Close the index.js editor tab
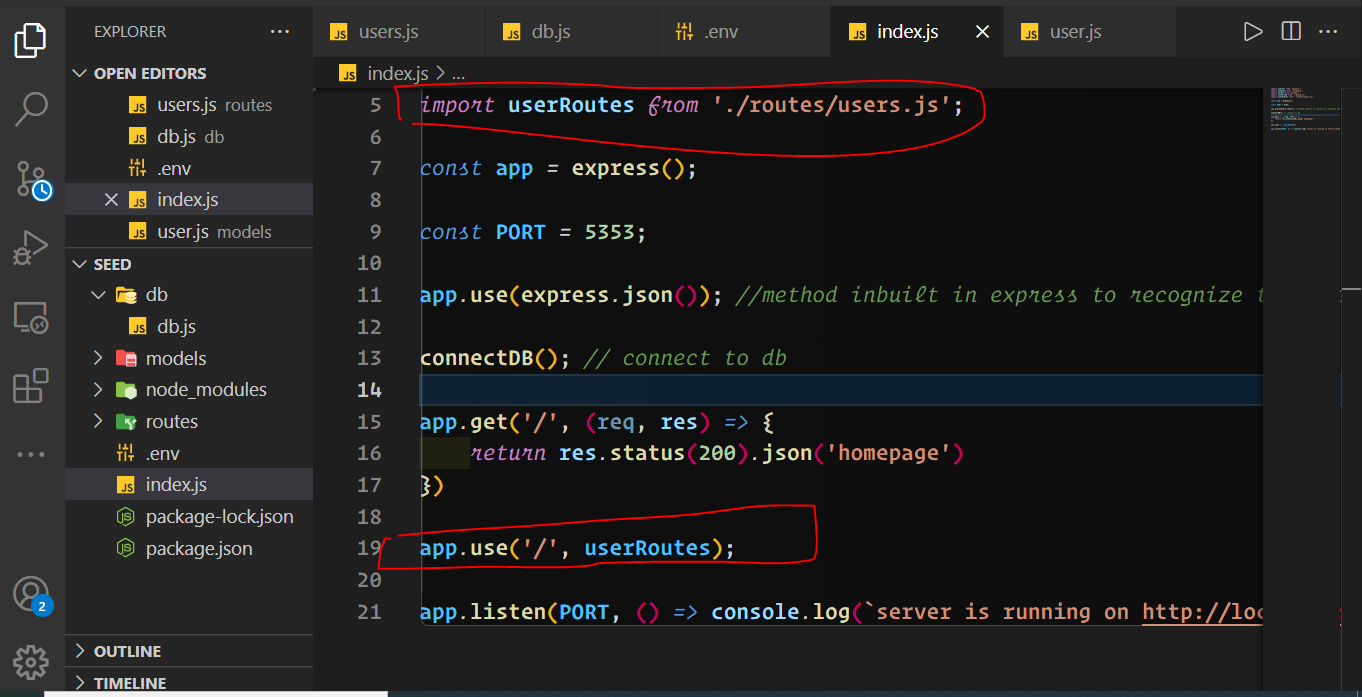The height and width of the screenshot is (697, 1362). point(982,32)
